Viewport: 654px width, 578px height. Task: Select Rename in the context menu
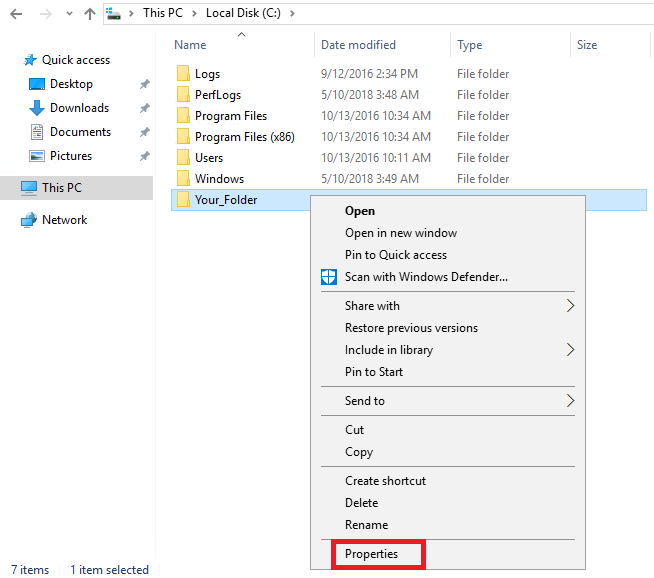click(x=366, y=525)
